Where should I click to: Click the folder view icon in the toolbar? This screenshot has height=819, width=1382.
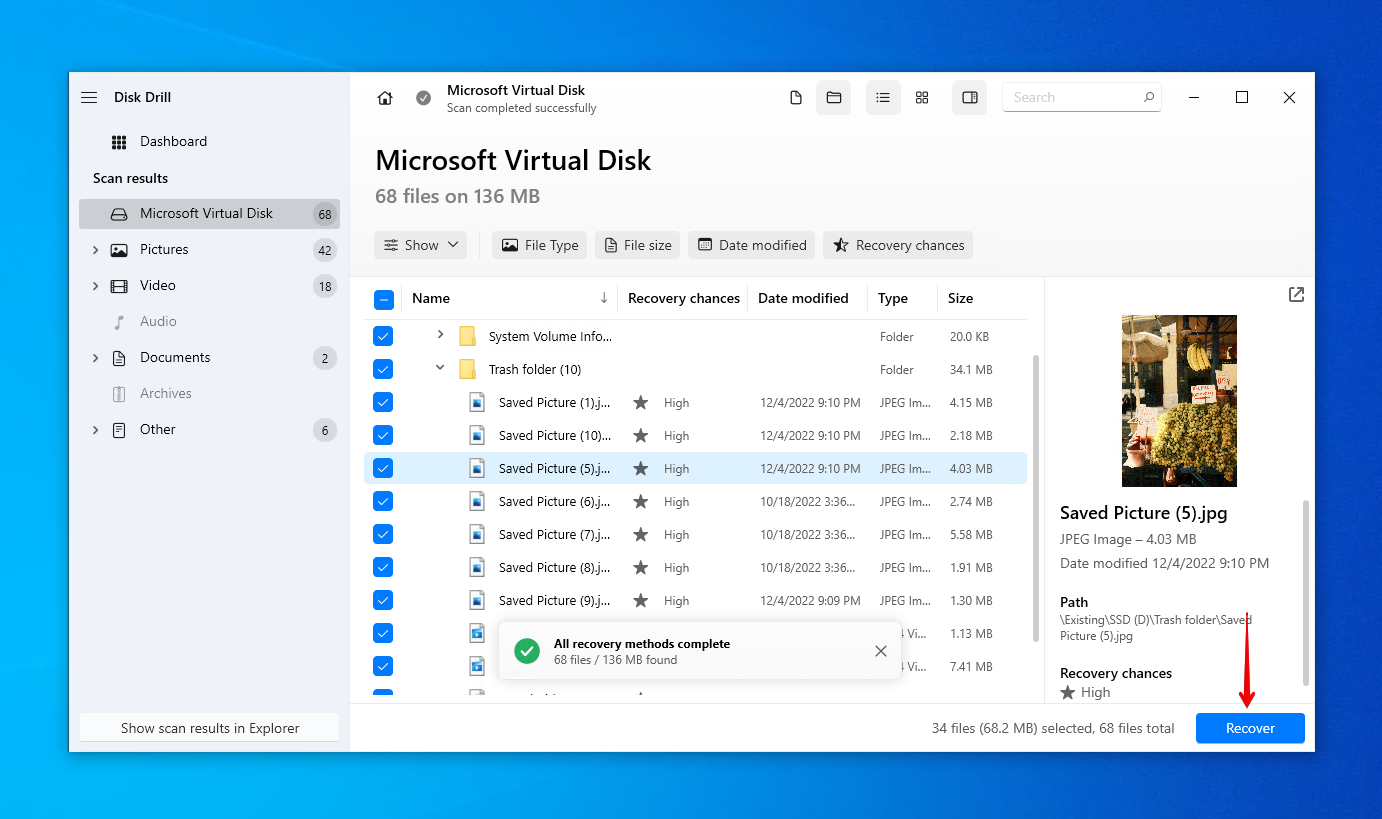pos(834,97)
